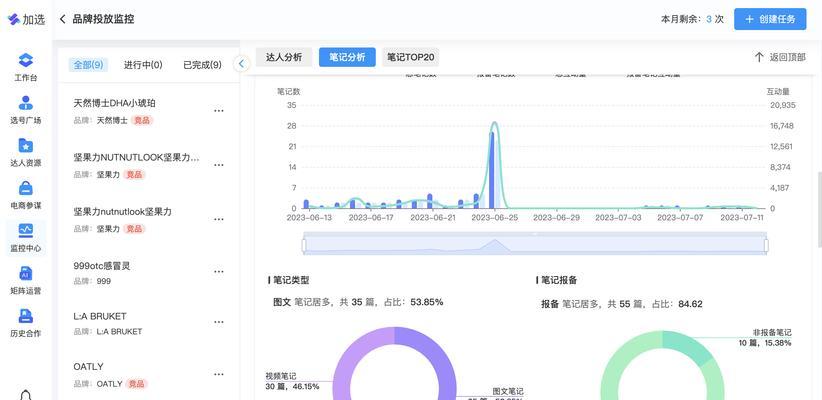Viewport: 822px width, 400px height.
Task: Go back with arrow beside 品牌投放监控
Action: pos(62,19)
